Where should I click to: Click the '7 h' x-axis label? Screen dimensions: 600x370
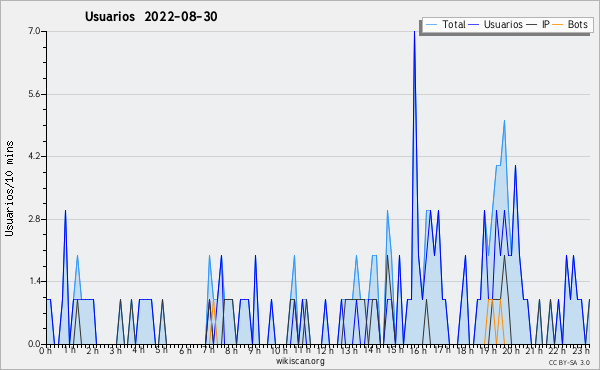(x=209, y=350)
